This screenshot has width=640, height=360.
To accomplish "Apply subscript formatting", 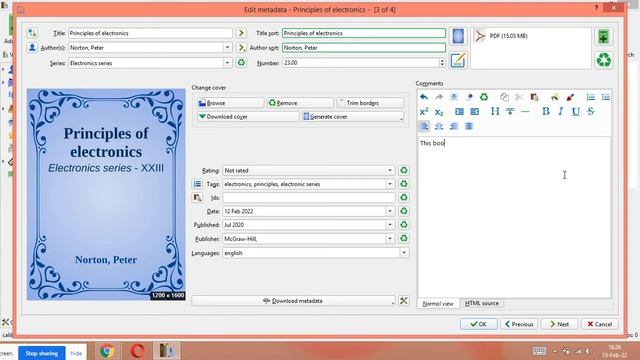I will (x=439, y=112).
